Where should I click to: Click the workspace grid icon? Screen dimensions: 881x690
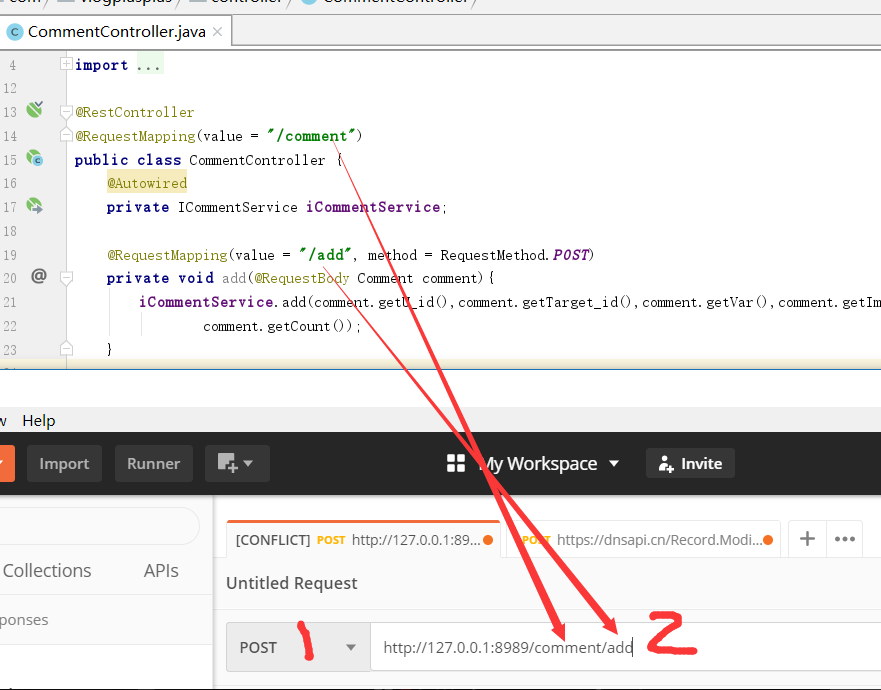click(456, 464)
